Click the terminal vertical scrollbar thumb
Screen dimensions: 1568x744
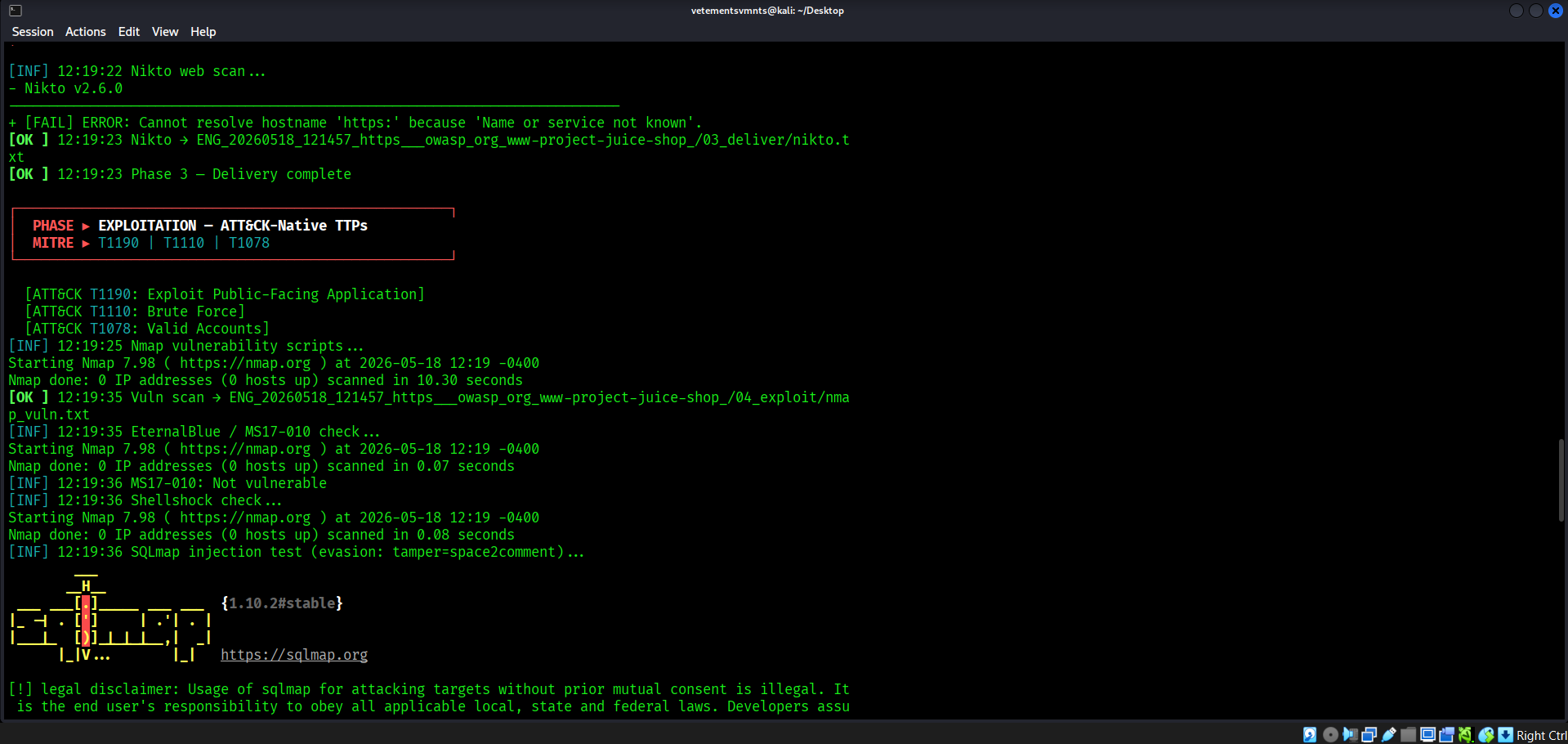[1561, 480]
